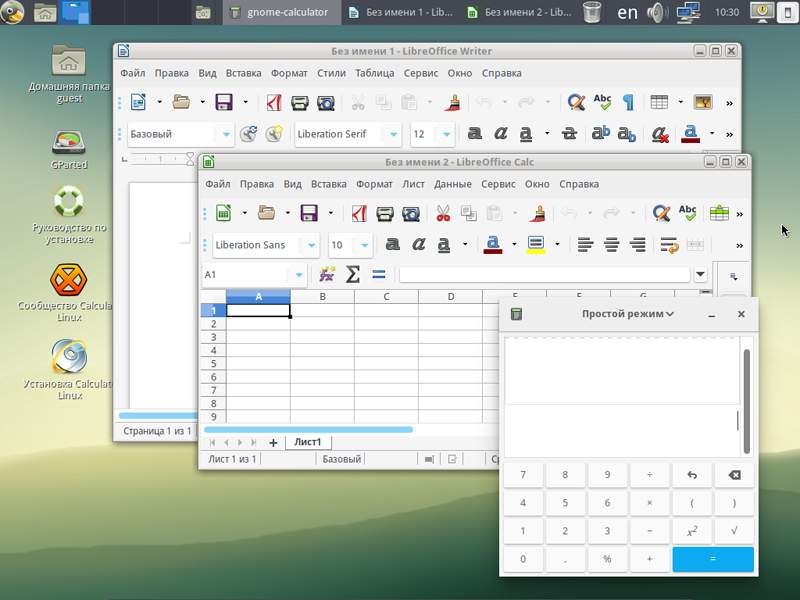The image size is (800, 600).
Task: Click equals Function icon in Calc formula bar
Action: pyautogui.click(x=379, y=274)
